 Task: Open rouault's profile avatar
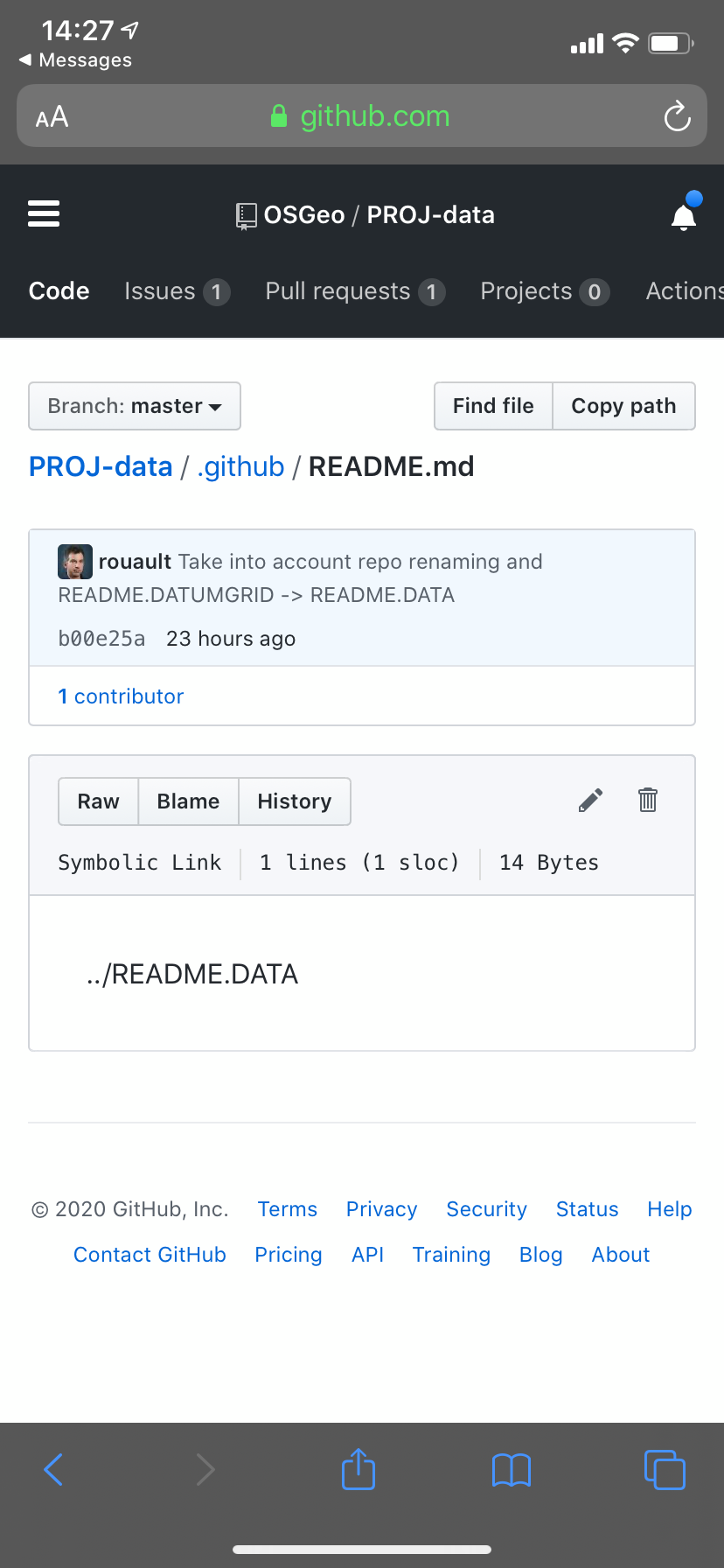click(74, 561)
